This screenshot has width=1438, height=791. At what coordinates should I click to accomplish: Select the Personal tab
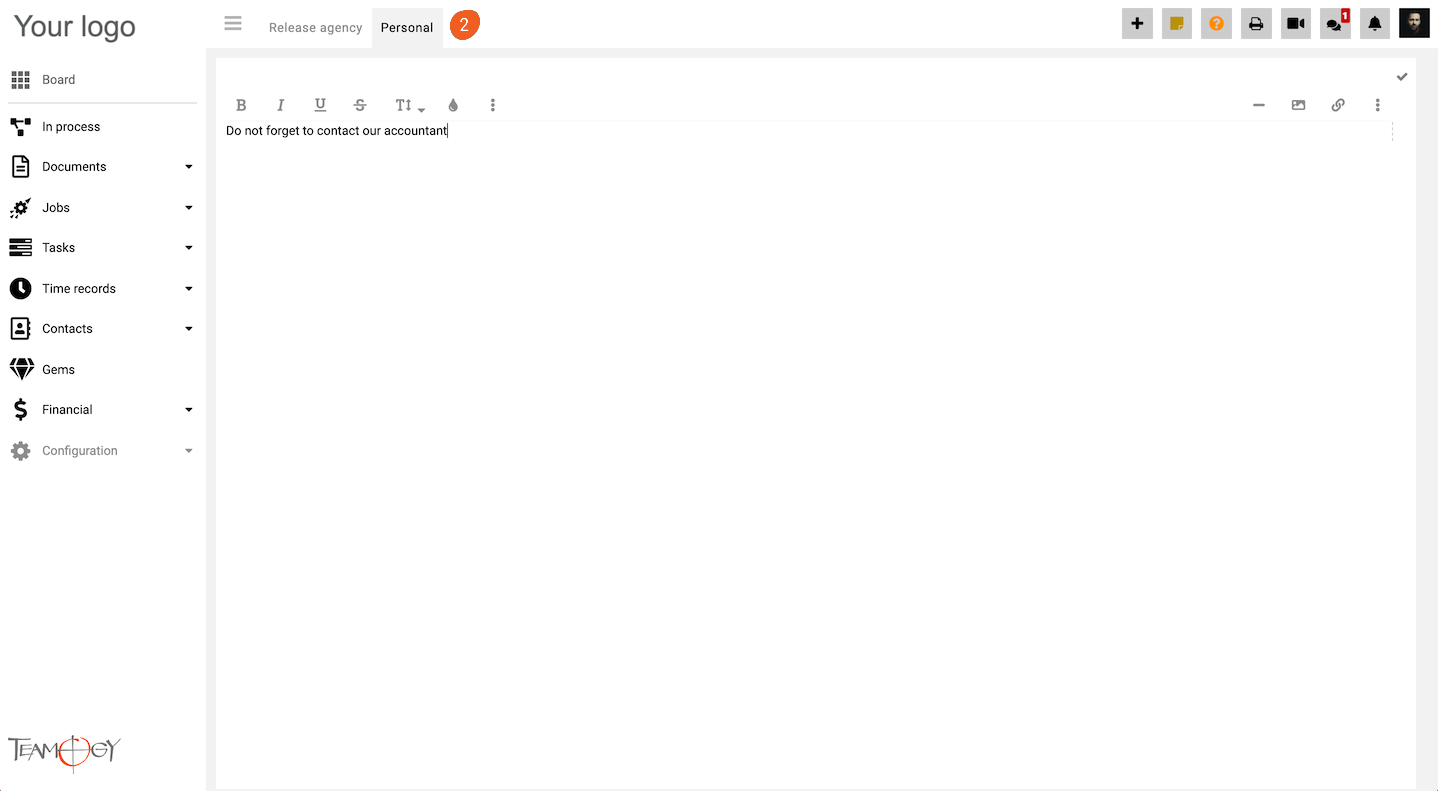(407, 28)
